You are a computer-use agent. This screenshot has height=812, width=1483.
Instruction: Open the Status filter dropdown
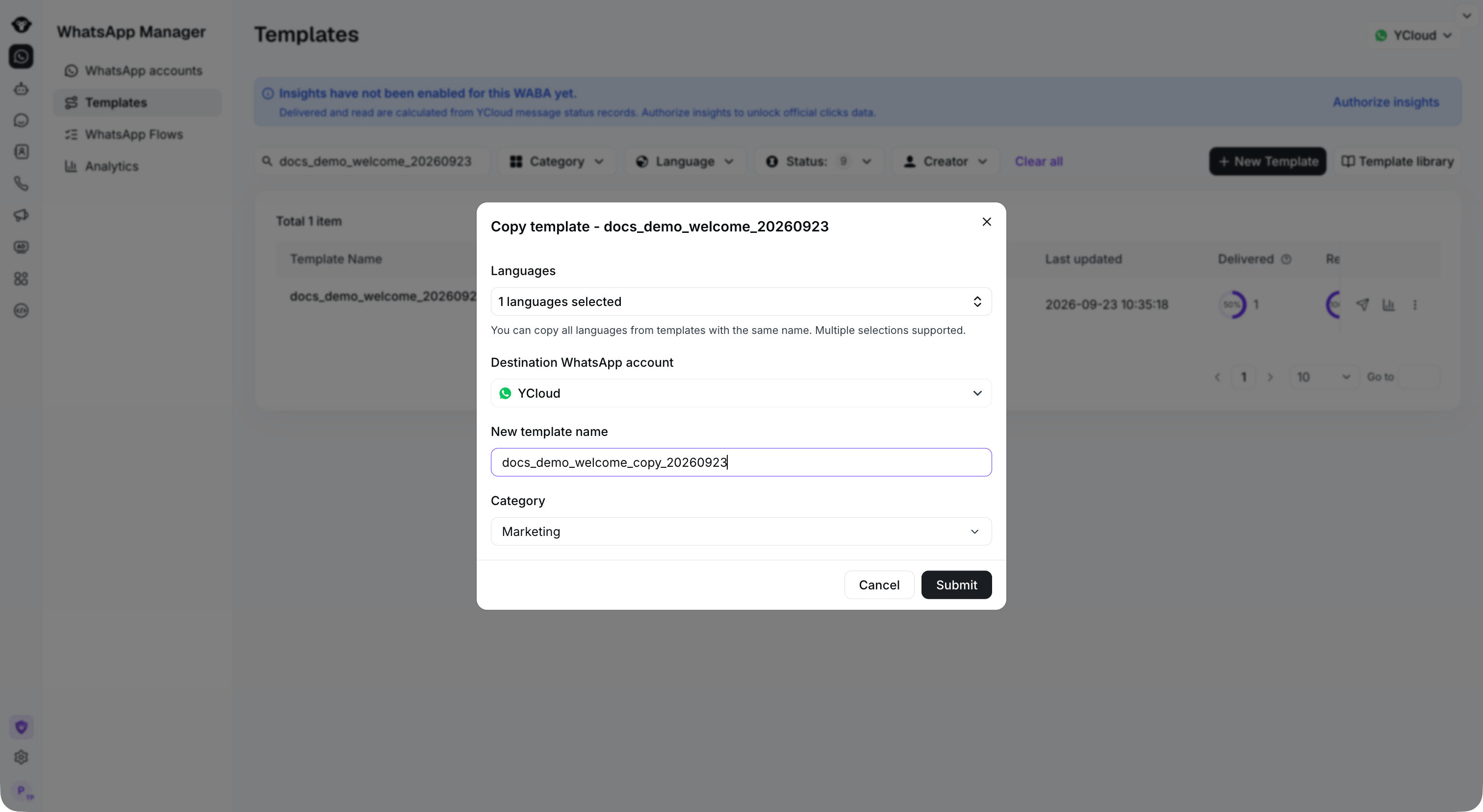pos(818,162)
